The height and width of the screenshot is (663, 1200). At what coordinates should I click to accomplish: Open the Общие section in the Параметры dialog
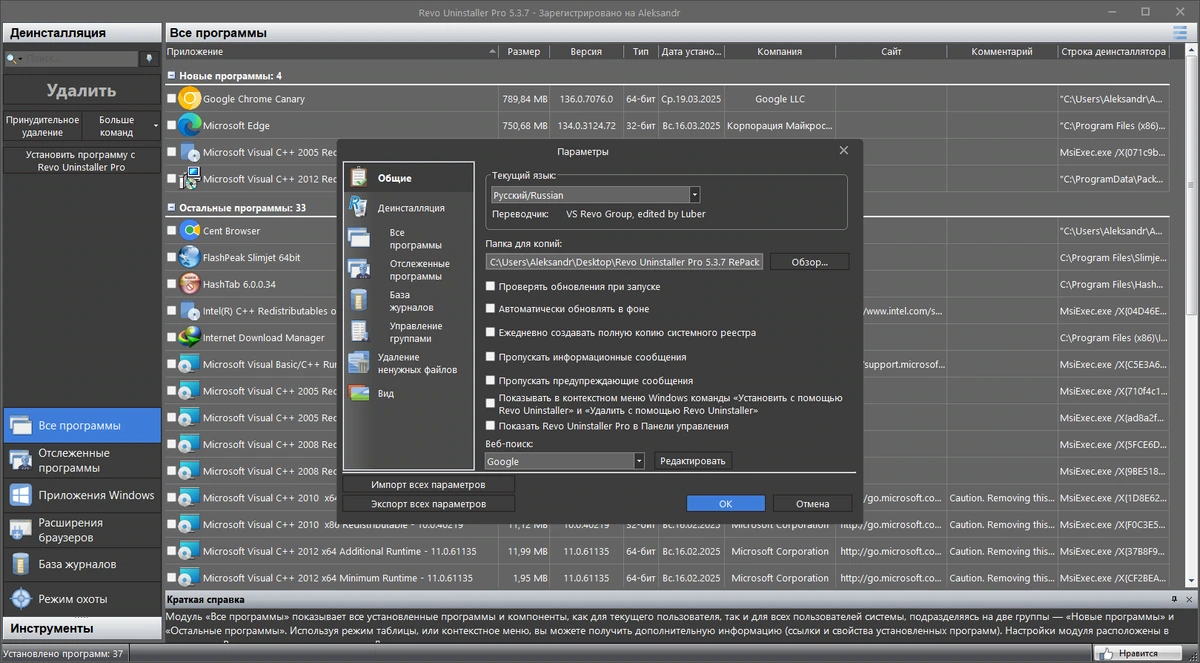(x=408, y=178)
